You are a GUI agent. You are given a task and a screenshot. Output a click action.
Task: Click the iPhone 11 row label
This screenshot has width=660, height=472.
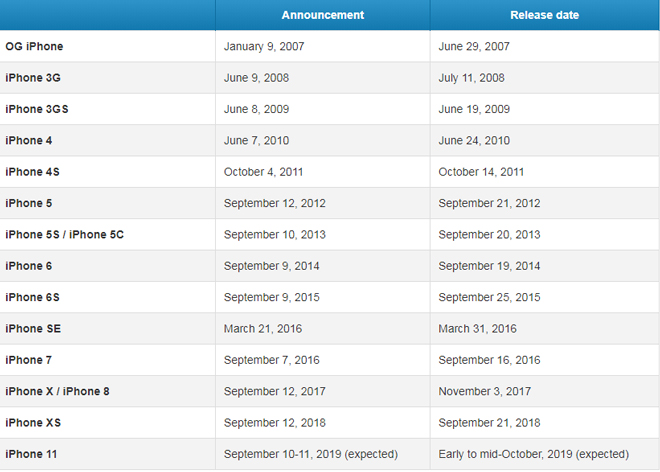click(31, 454)
